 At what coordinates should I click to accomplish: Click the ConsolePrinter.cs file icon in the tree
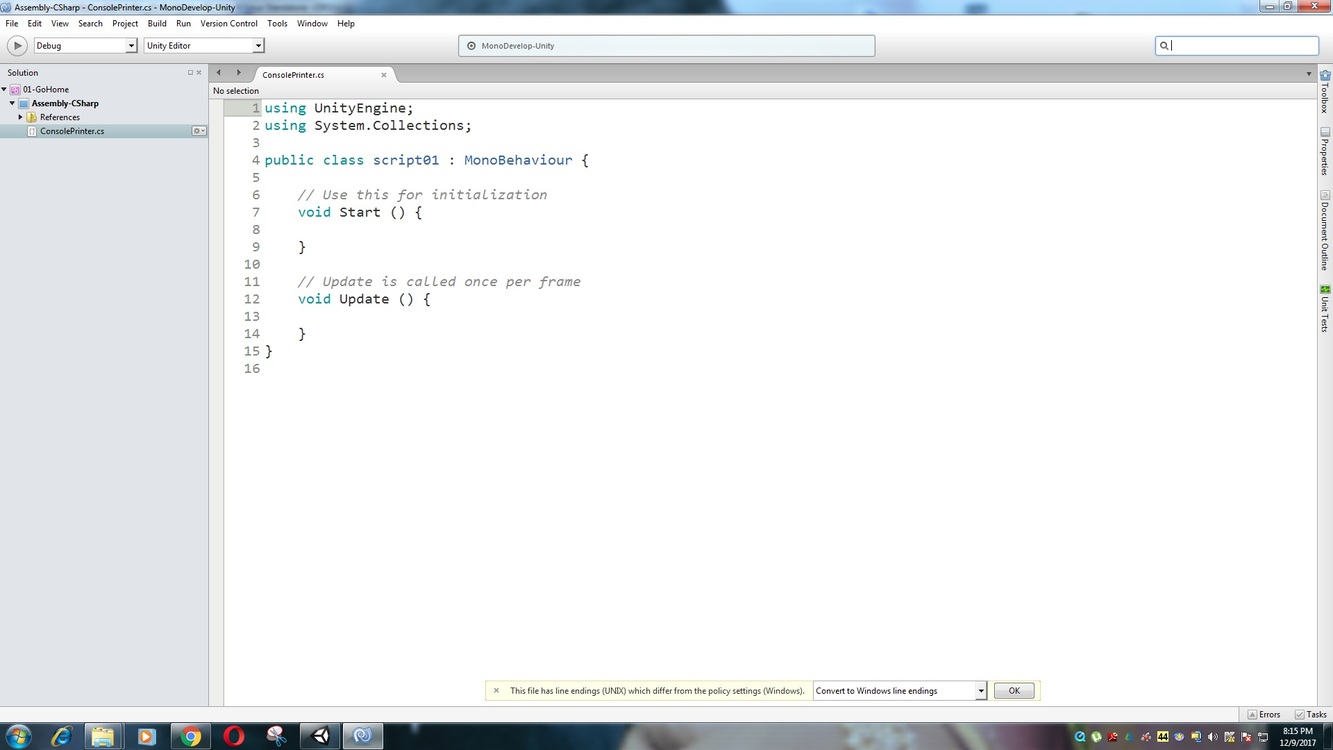(32, 131)
